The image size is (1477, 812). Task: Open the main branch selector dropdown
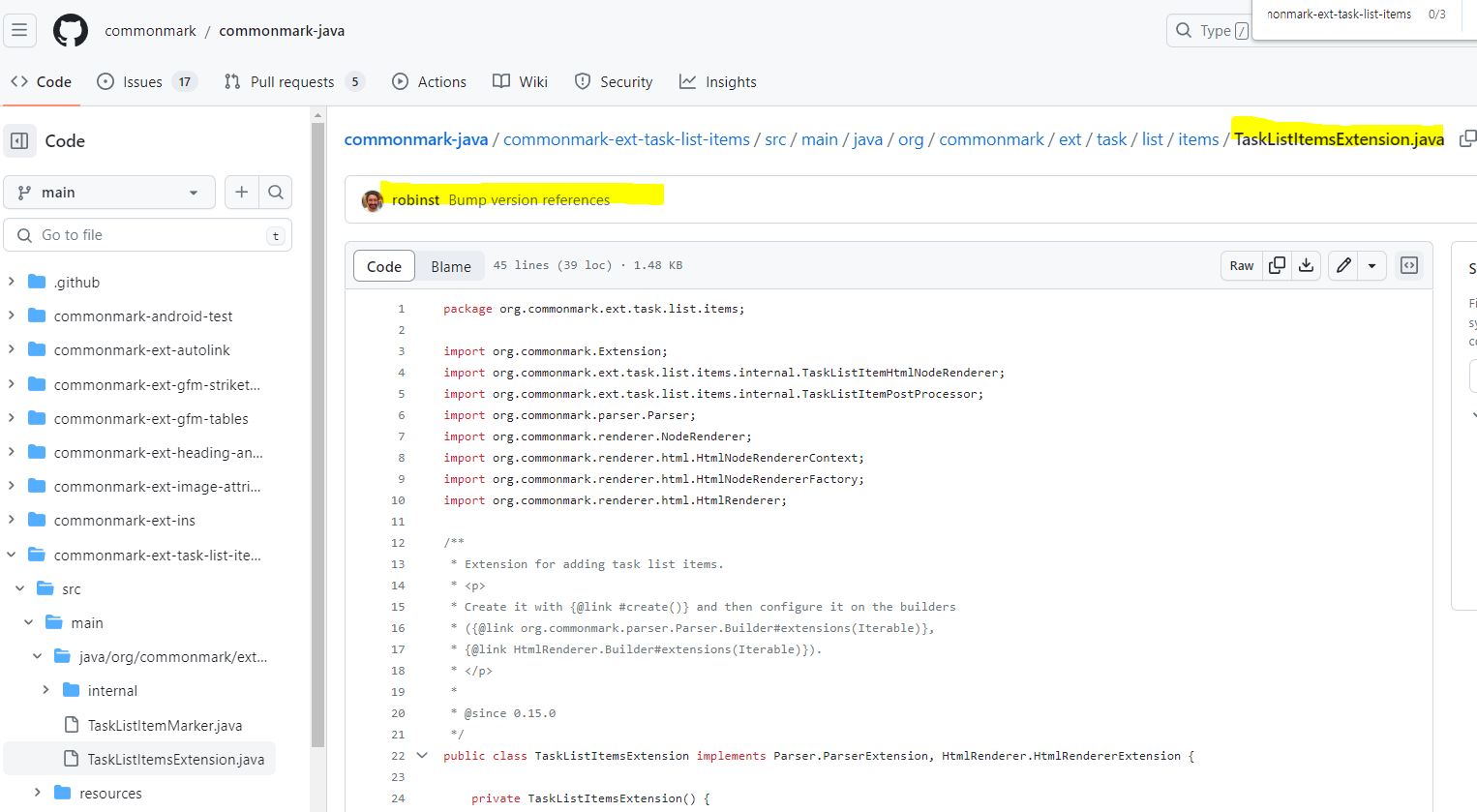109,192
